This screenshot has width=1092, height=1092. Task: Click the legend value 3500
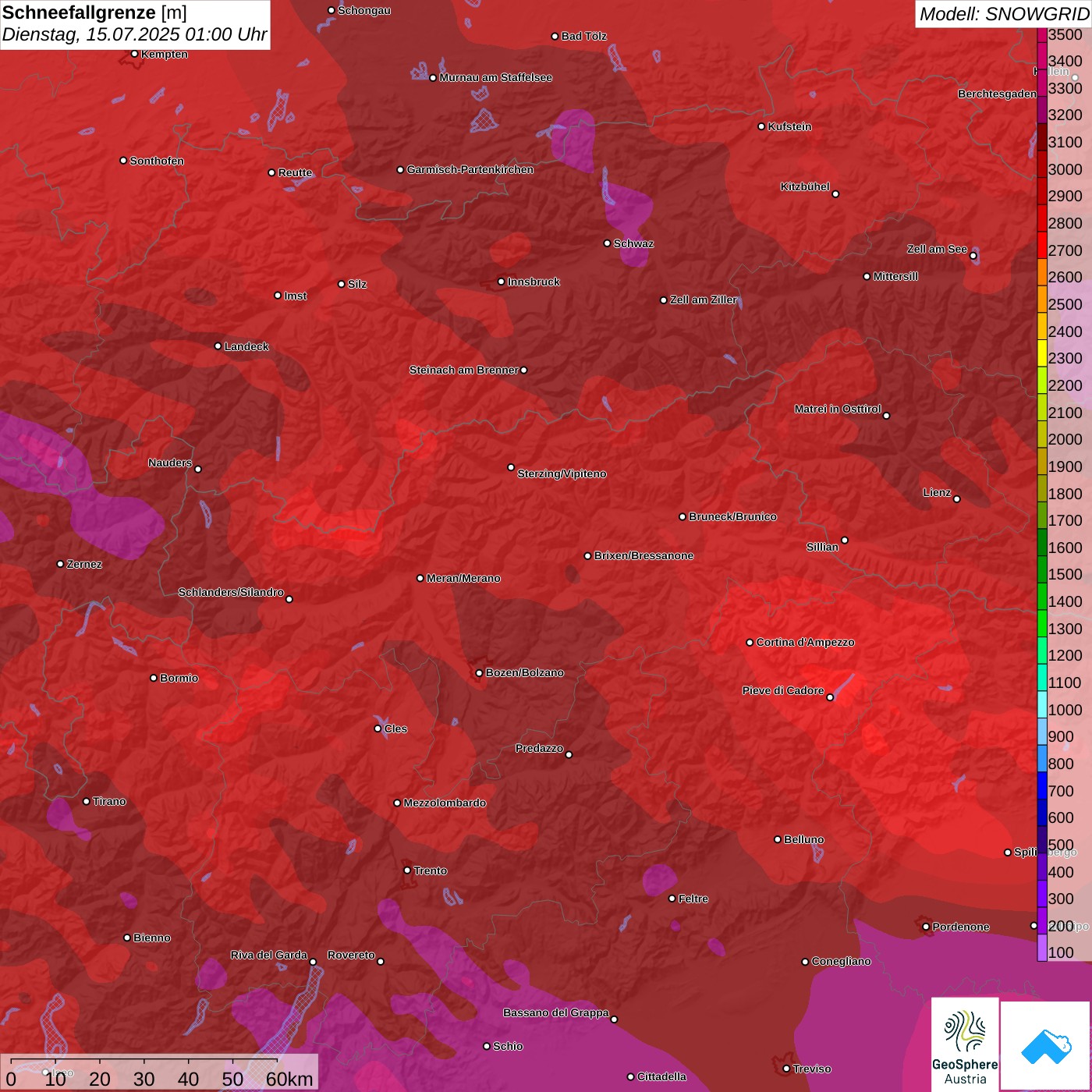pyautogui.click(x=1065, y=34)
